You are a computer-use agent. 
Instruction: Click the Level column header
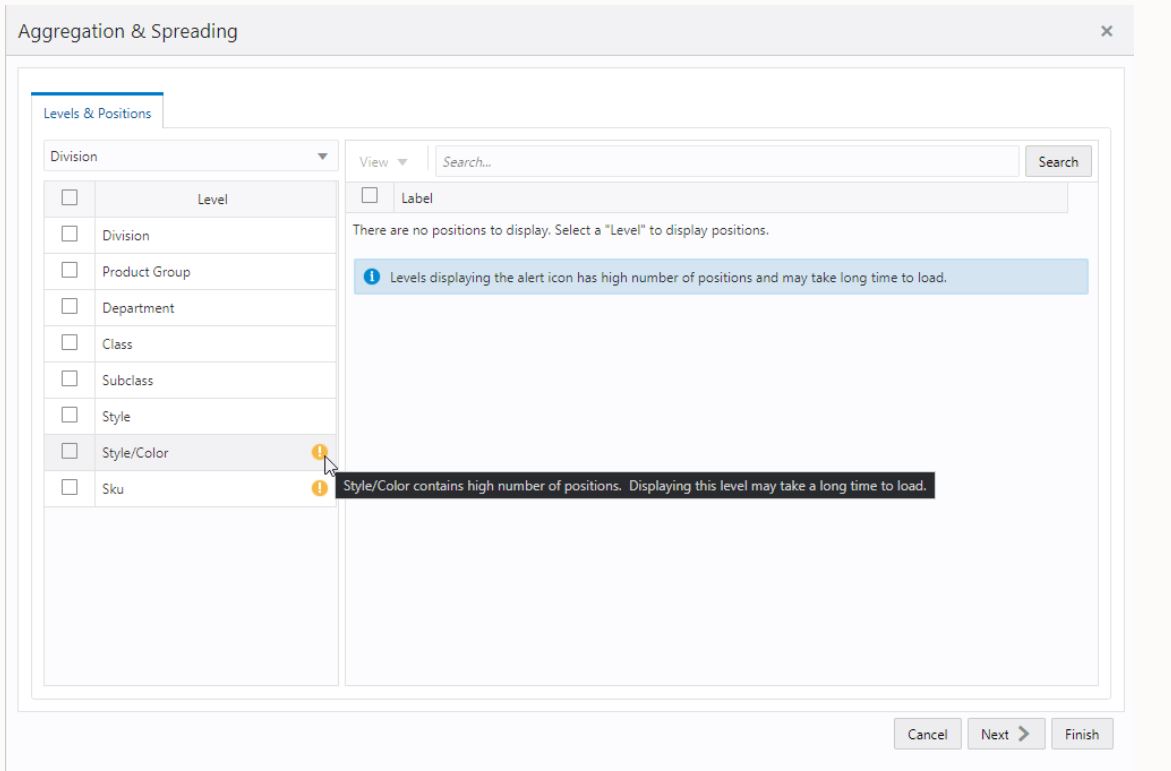[x=215, y=199]
